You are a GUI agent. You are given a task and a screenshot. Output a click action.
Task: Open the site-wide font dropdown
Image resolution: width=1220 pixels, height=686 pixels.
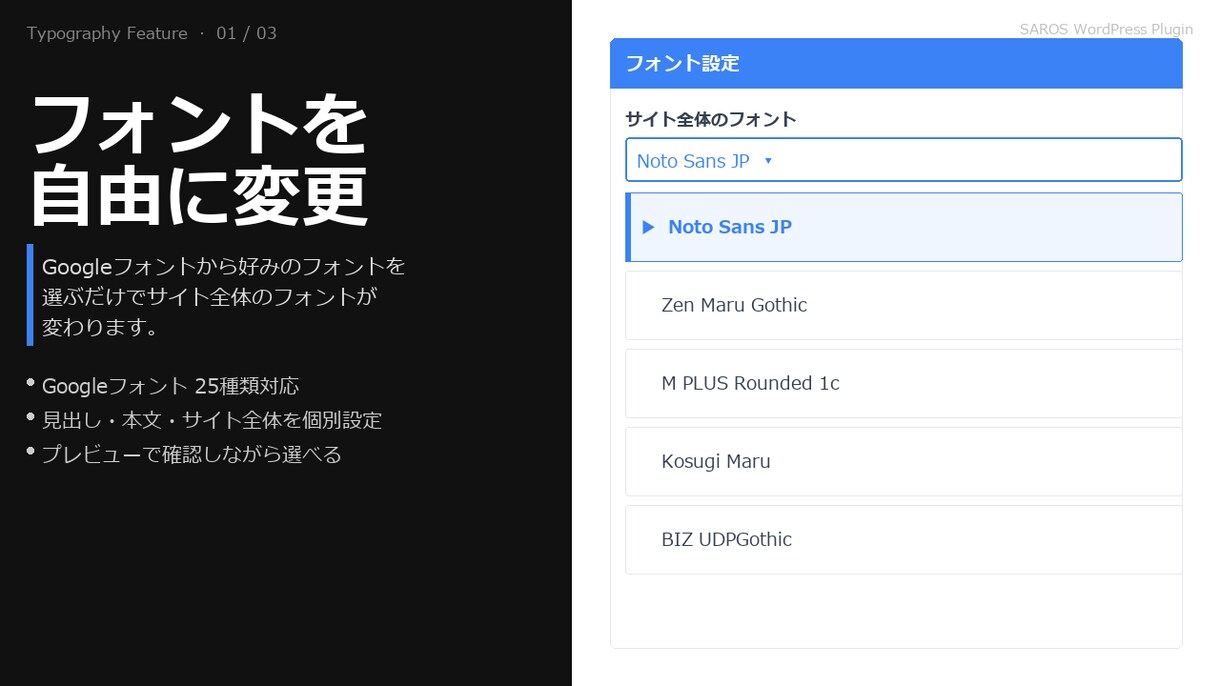pyautogui.click(x=904, y=160)
